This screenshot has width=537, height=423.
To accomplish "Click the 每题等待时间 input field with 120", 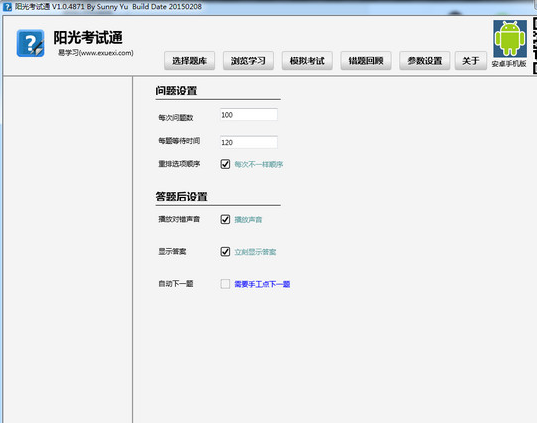I will click(x=249, y=142).
